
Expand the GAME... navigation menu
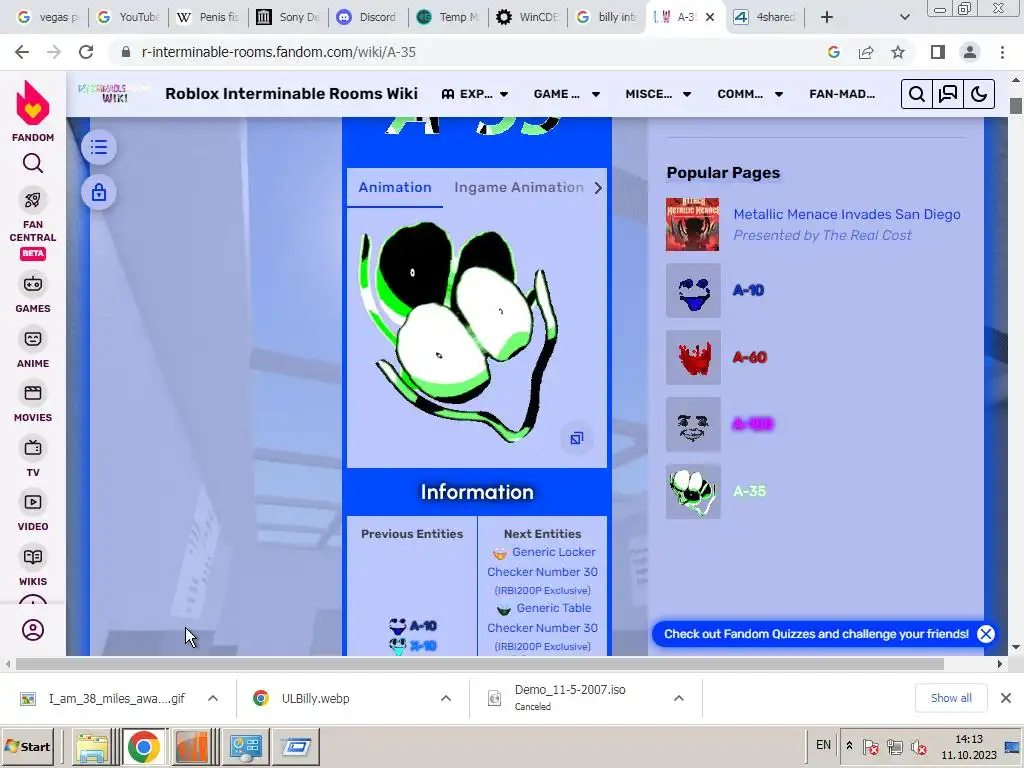pyautogui.click(x=566, y=94)
